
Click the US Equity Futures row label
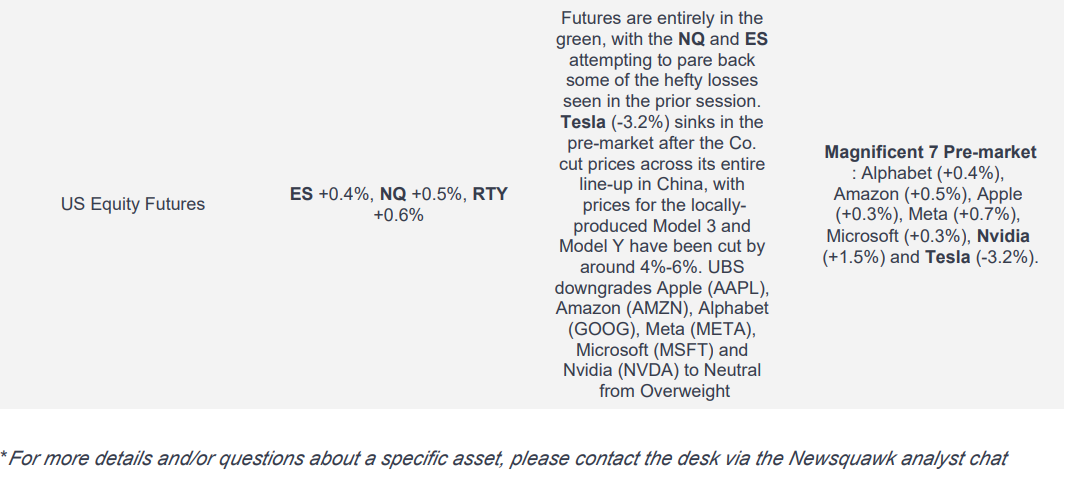pos(133,204)
